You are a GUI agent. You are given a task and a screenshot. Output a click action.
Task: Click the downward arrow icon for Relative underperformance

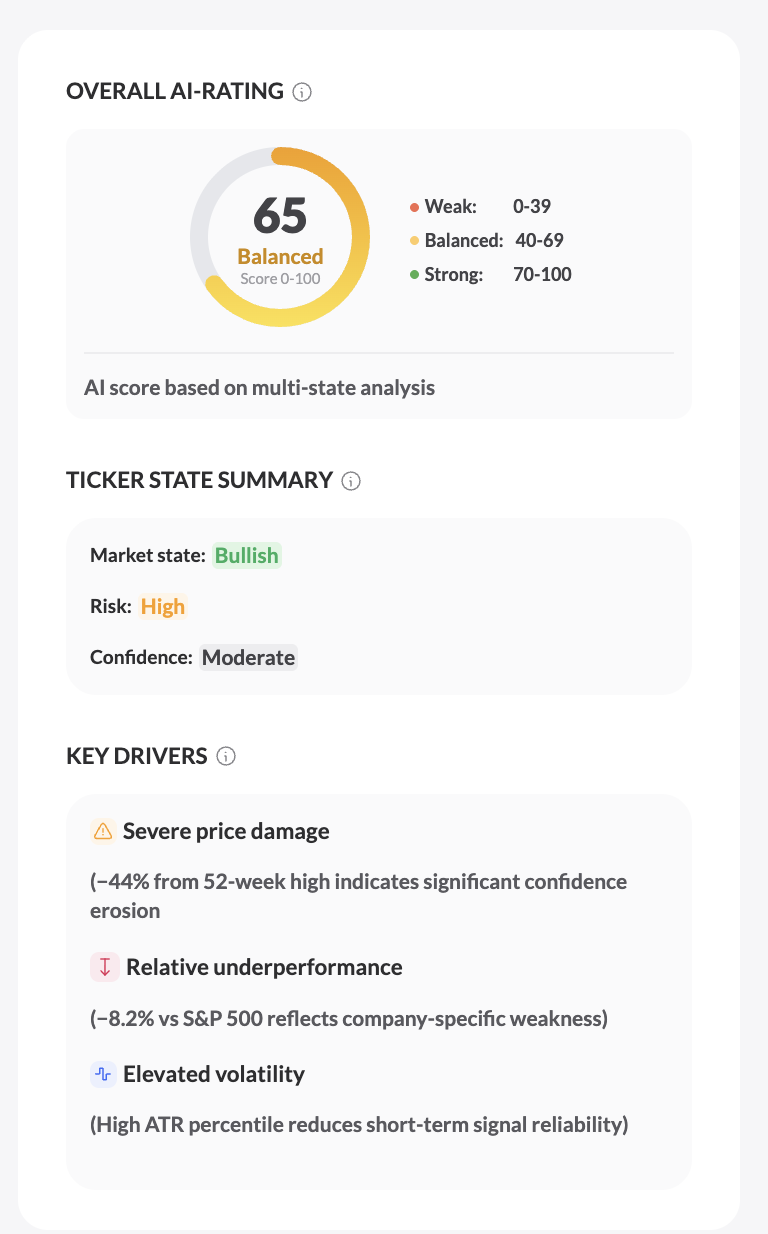[x=101, y=967]
